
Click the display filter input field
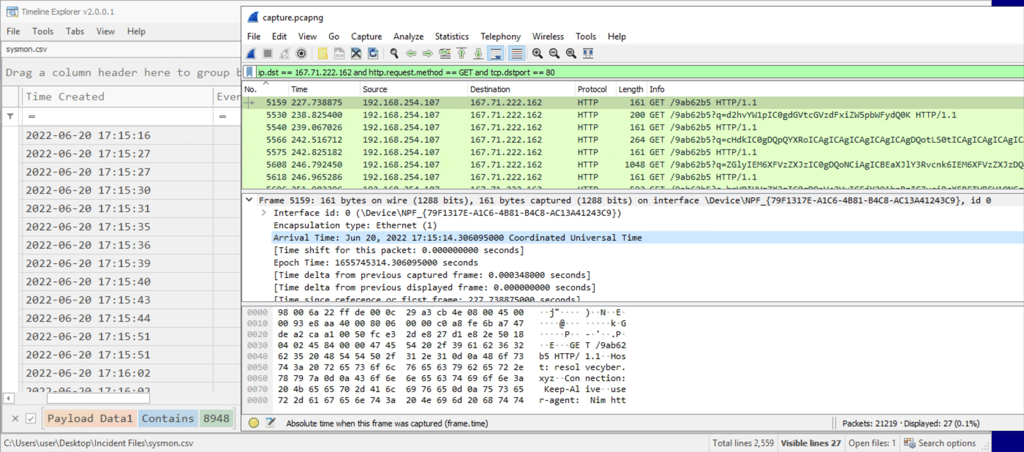click(x=640, y=73)
